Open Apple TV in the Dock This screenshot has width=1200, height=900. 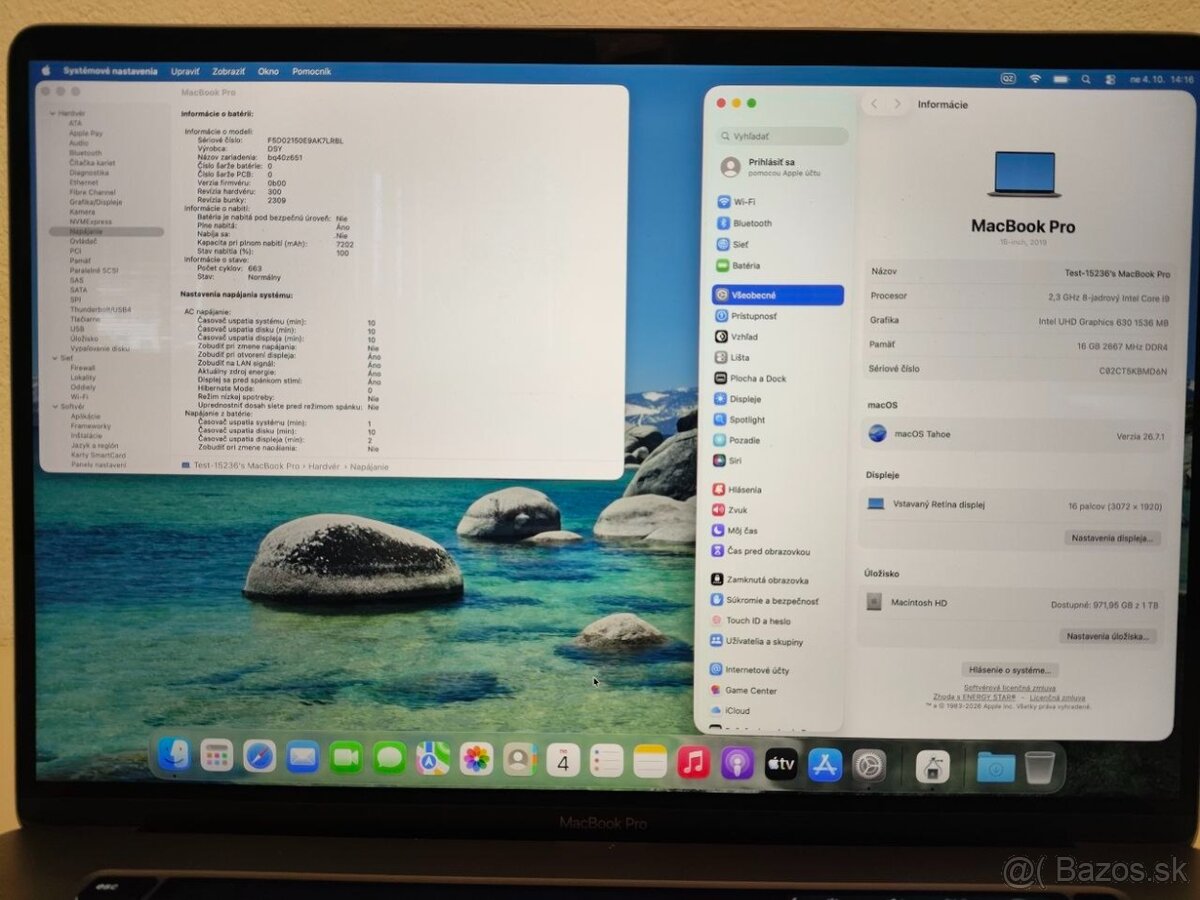(781, 764)
